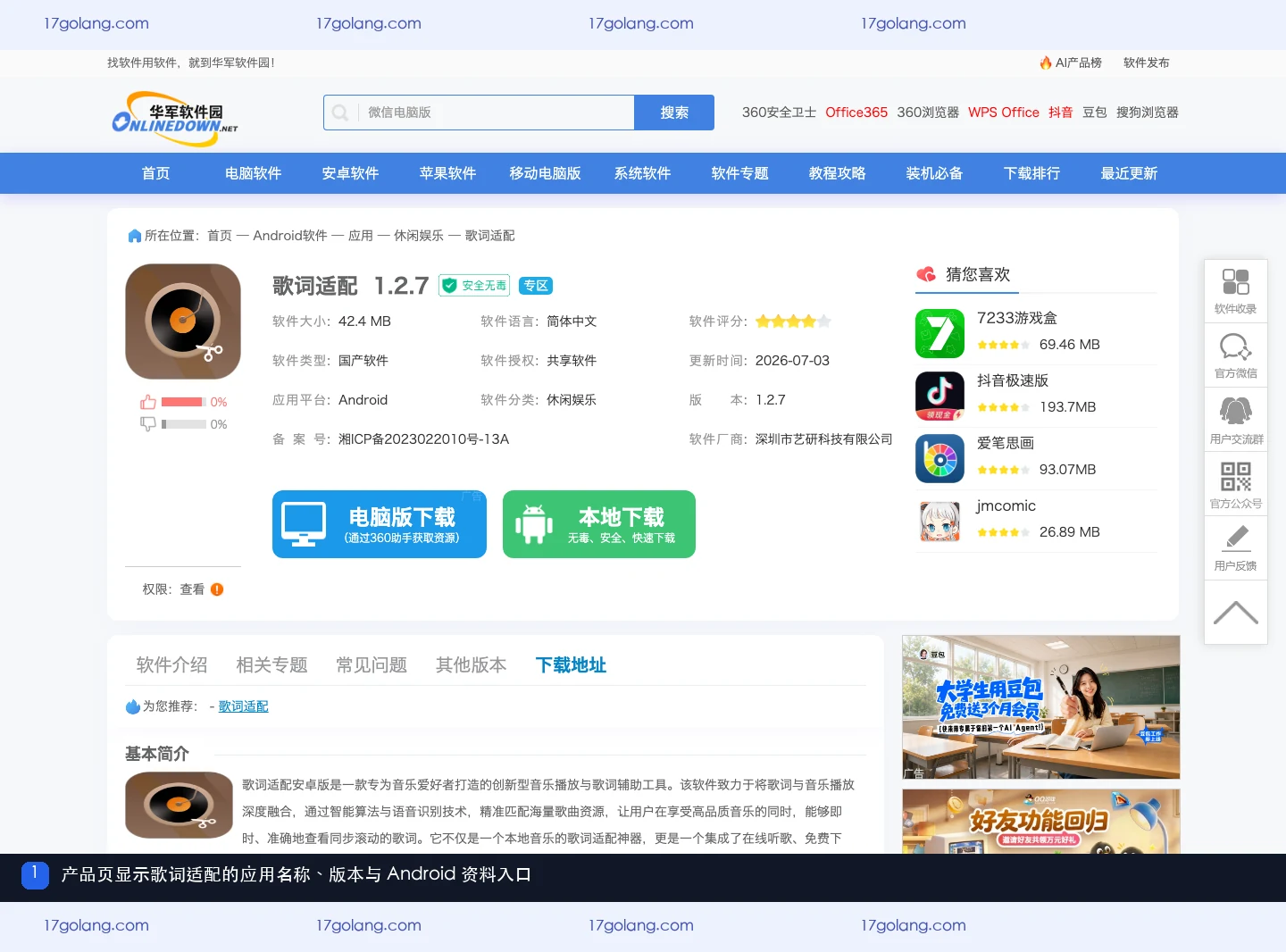Click the 搜狗浏览器 hot search link
Image resolution: width=1286 pixels, height=952 pixels.
tap(1148, 113)
